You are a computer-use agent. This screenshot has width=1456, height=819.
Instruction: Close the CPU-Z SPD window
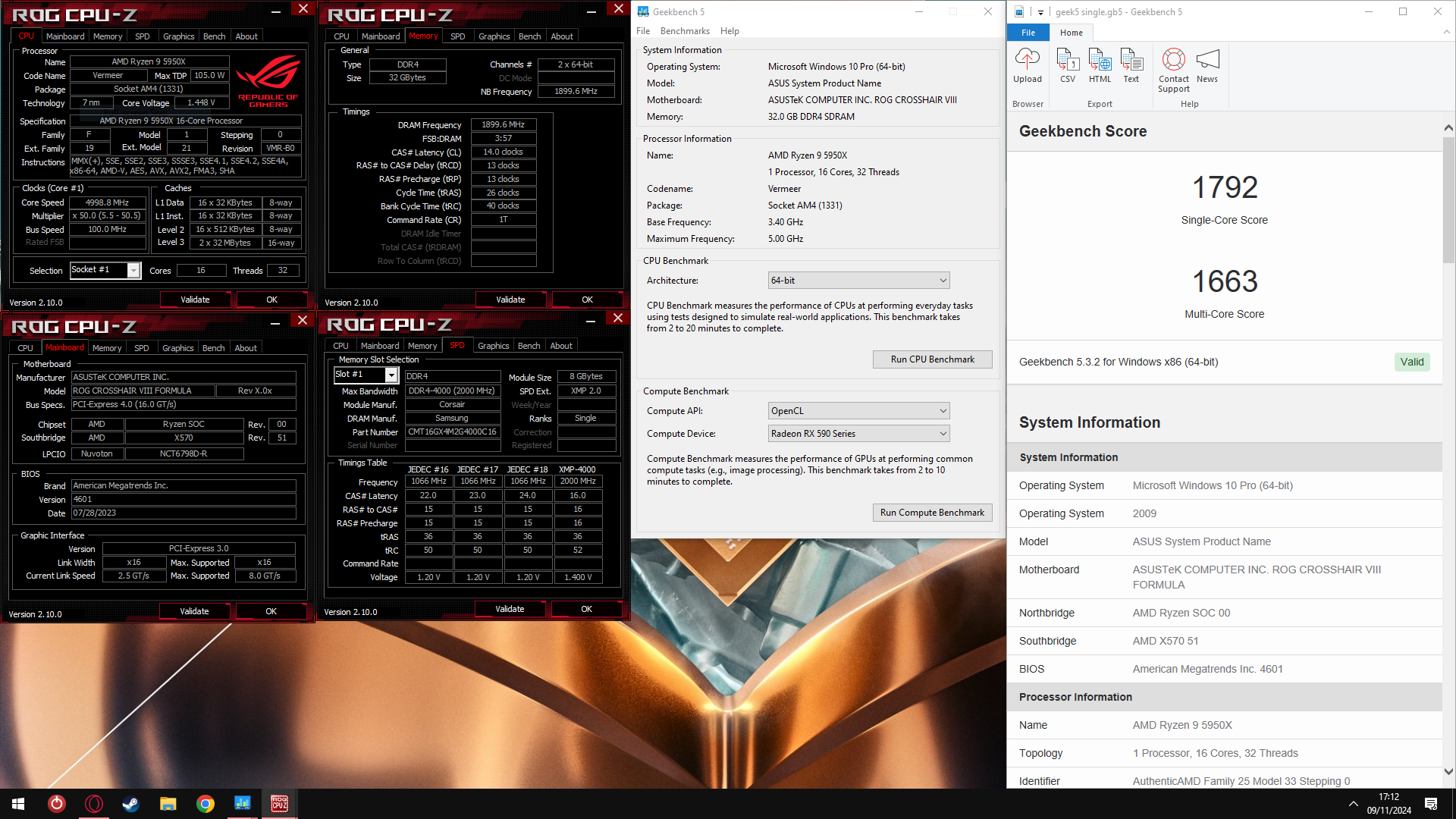pyautogui.click(x=617, y=318)
